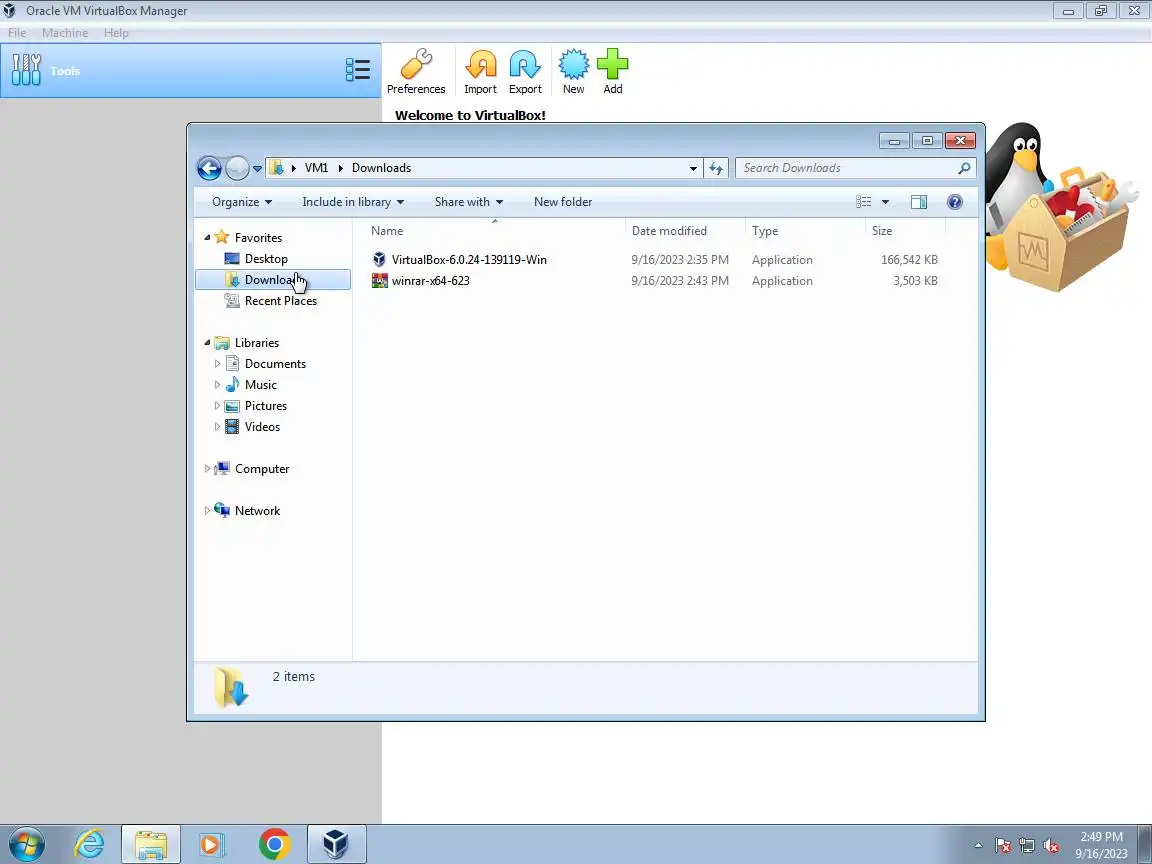
Task: Expand the Music library
Action: [x=217, y=385]
